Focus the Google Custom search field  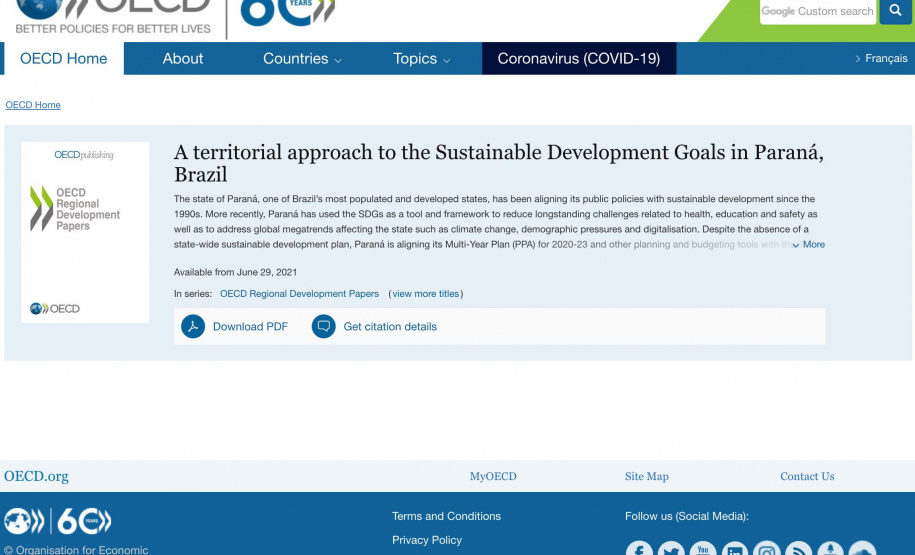click(818, 11)
